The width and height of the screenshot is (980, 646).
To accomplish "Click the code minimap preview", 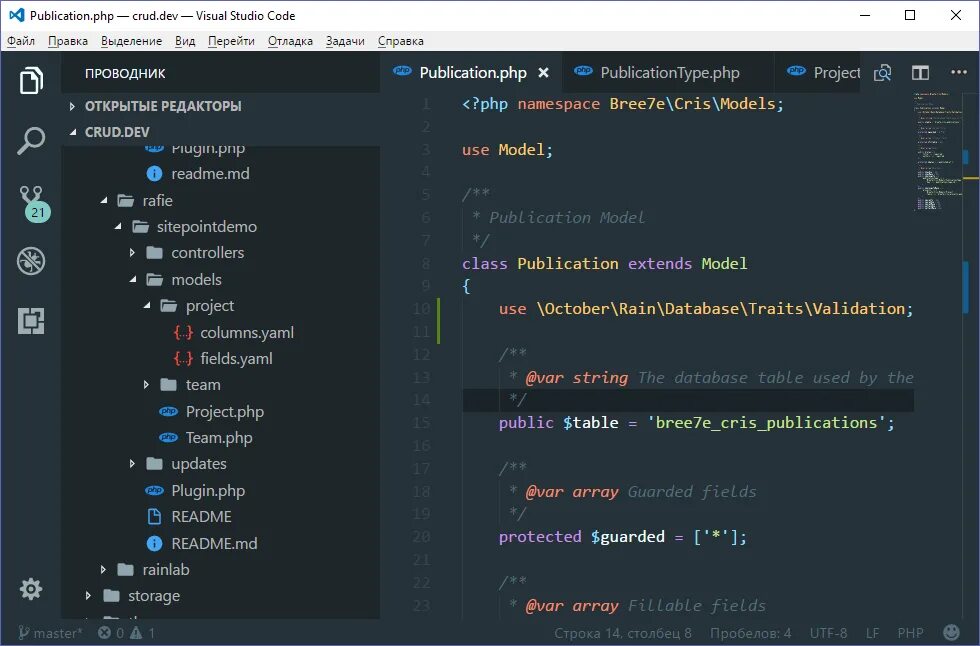I will pos(939,151).
